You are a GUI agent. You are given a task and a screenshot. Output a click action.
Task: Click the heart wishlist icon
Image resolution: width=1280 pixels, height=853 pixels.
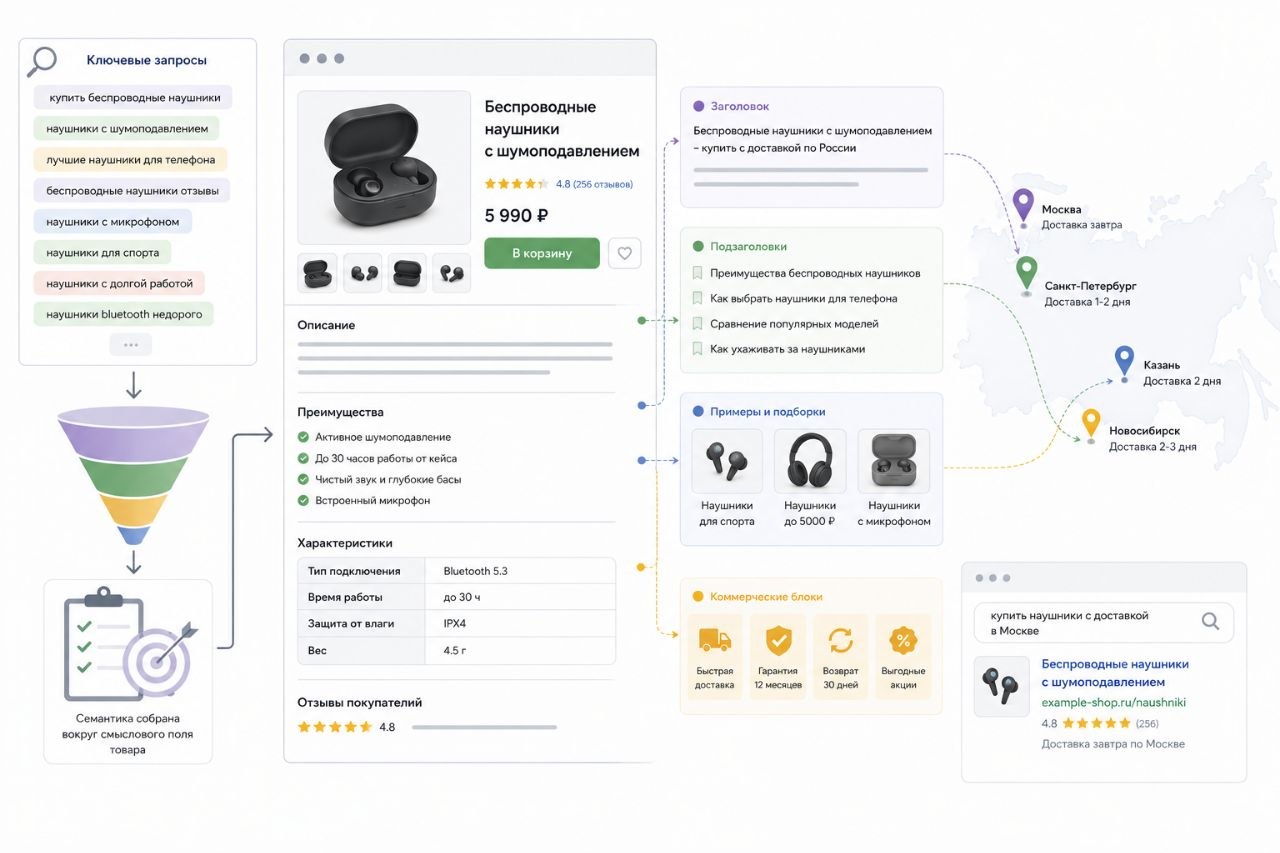pyautogui.click(x=625, y=253)
